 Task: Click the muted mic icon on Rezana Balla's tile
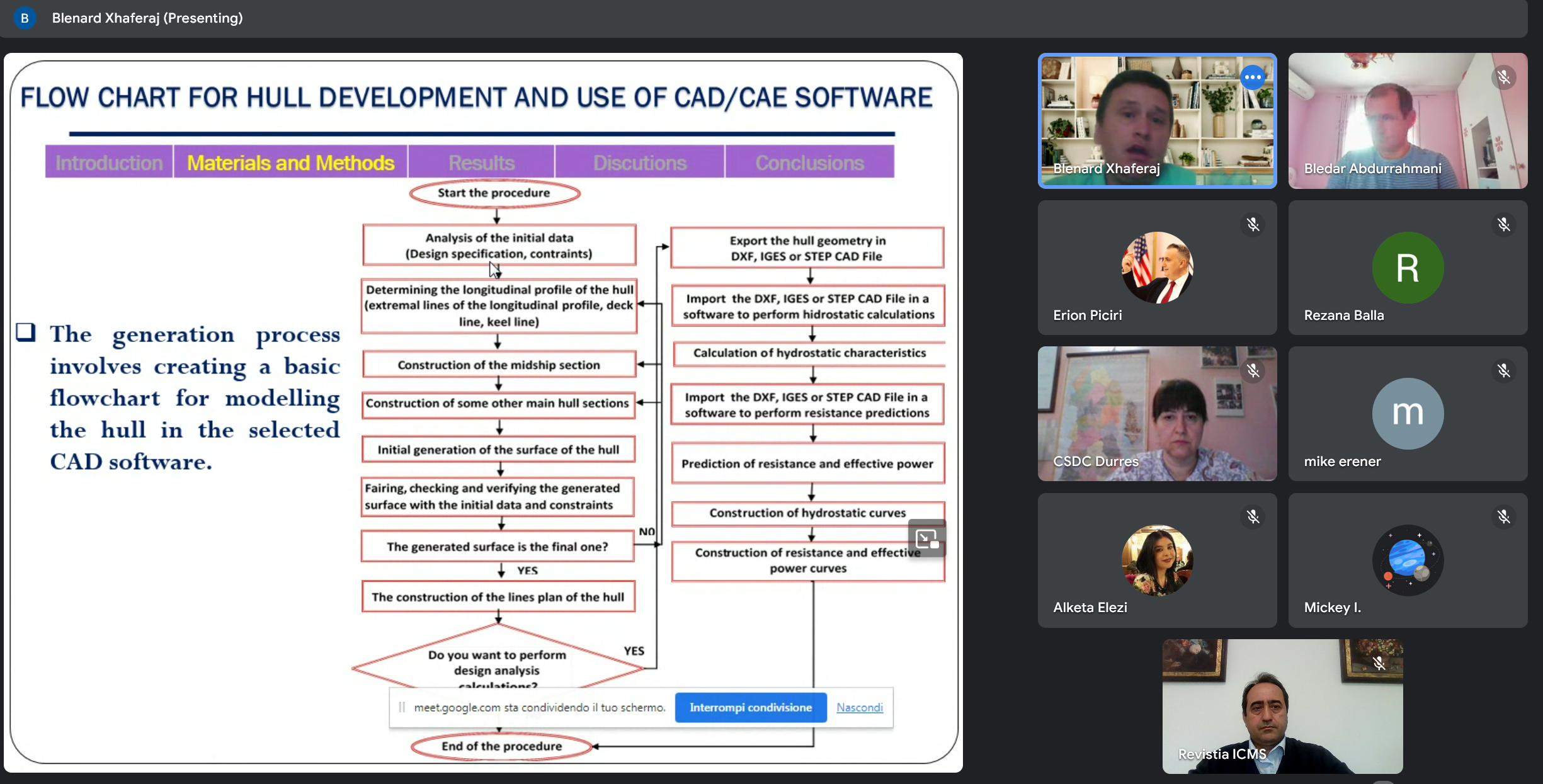click(x=1503, y=225)
